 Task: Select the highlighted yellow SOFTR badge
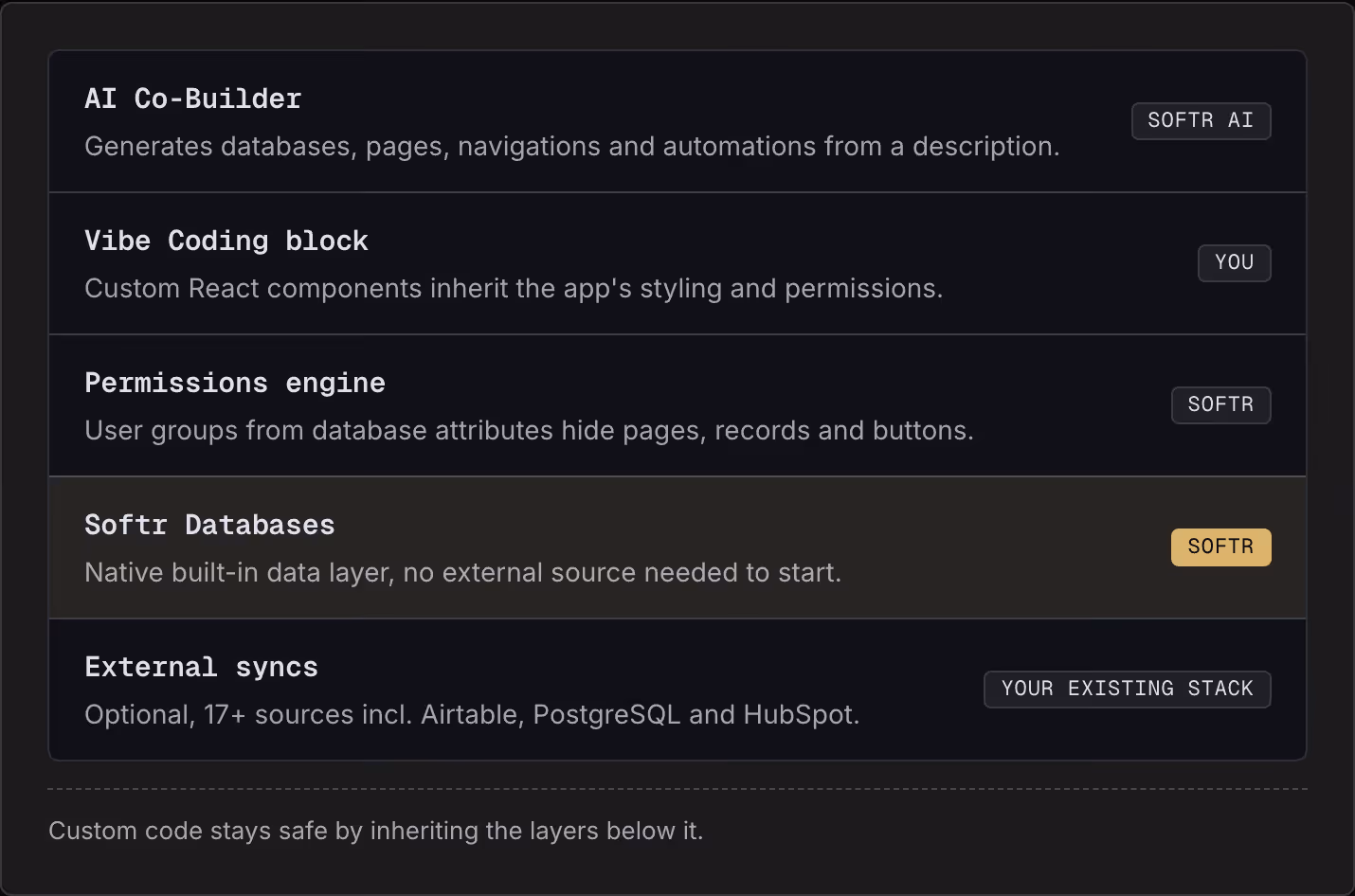coord(1220,547)
